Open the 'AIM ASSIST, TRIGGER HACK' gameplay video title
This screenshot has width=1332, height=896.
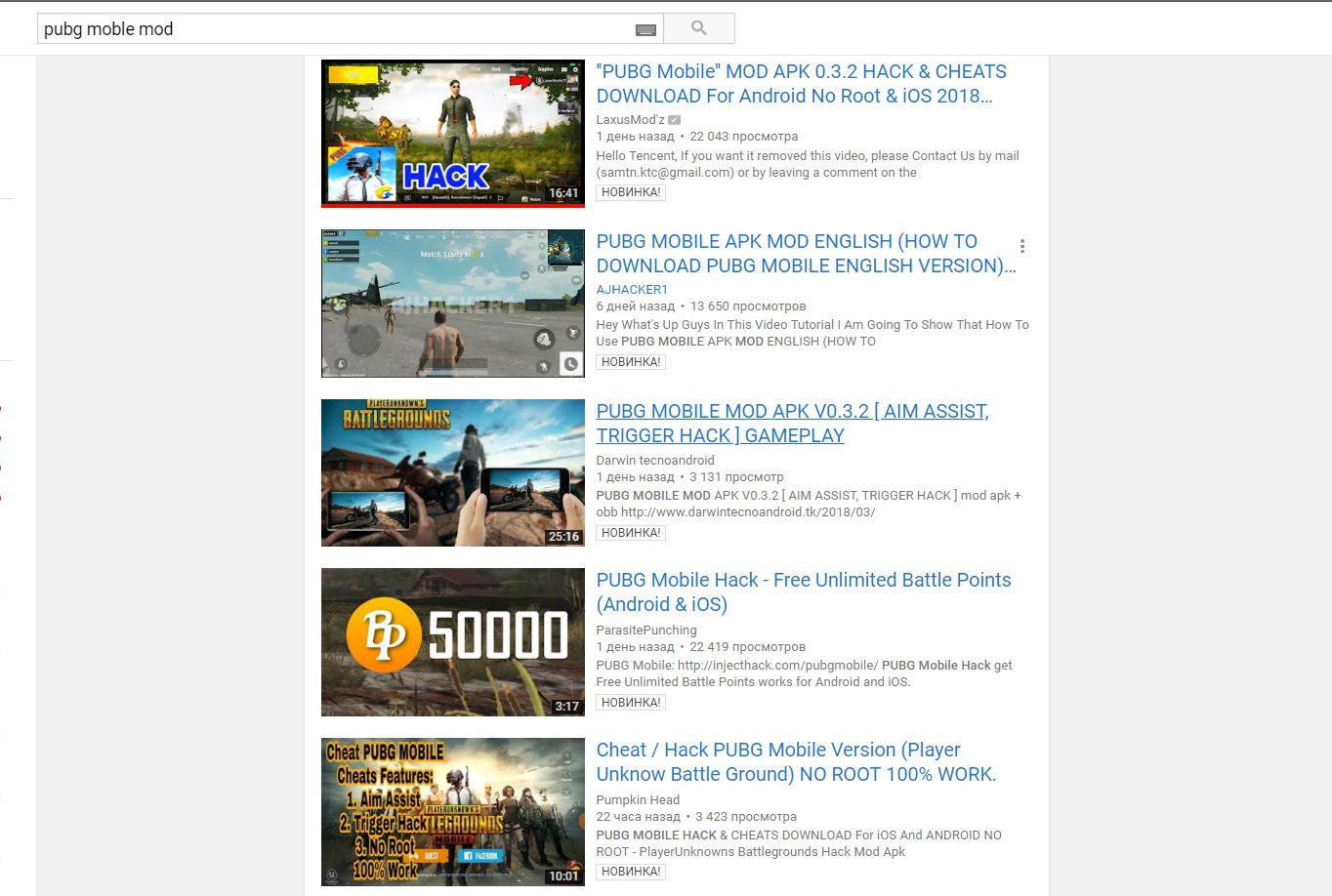click(792, 424)
